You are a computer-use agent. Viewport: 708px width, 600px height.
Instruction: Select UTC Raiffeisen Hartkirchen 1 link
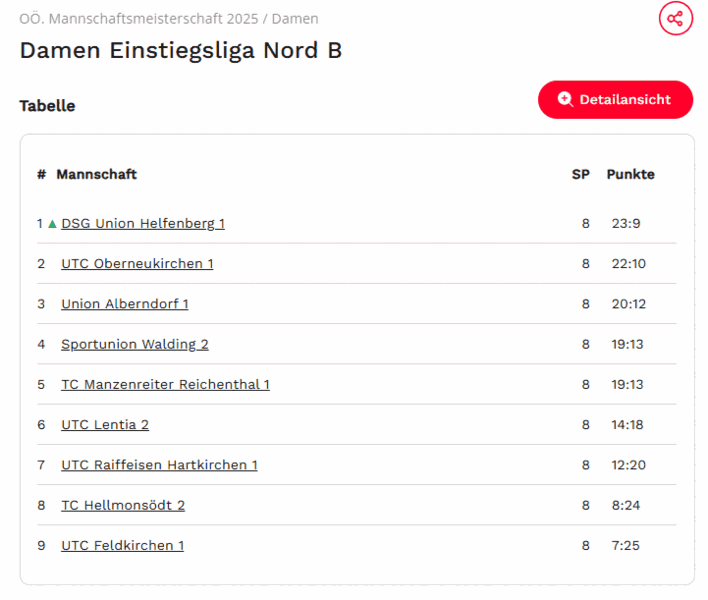tap(159, 465)
